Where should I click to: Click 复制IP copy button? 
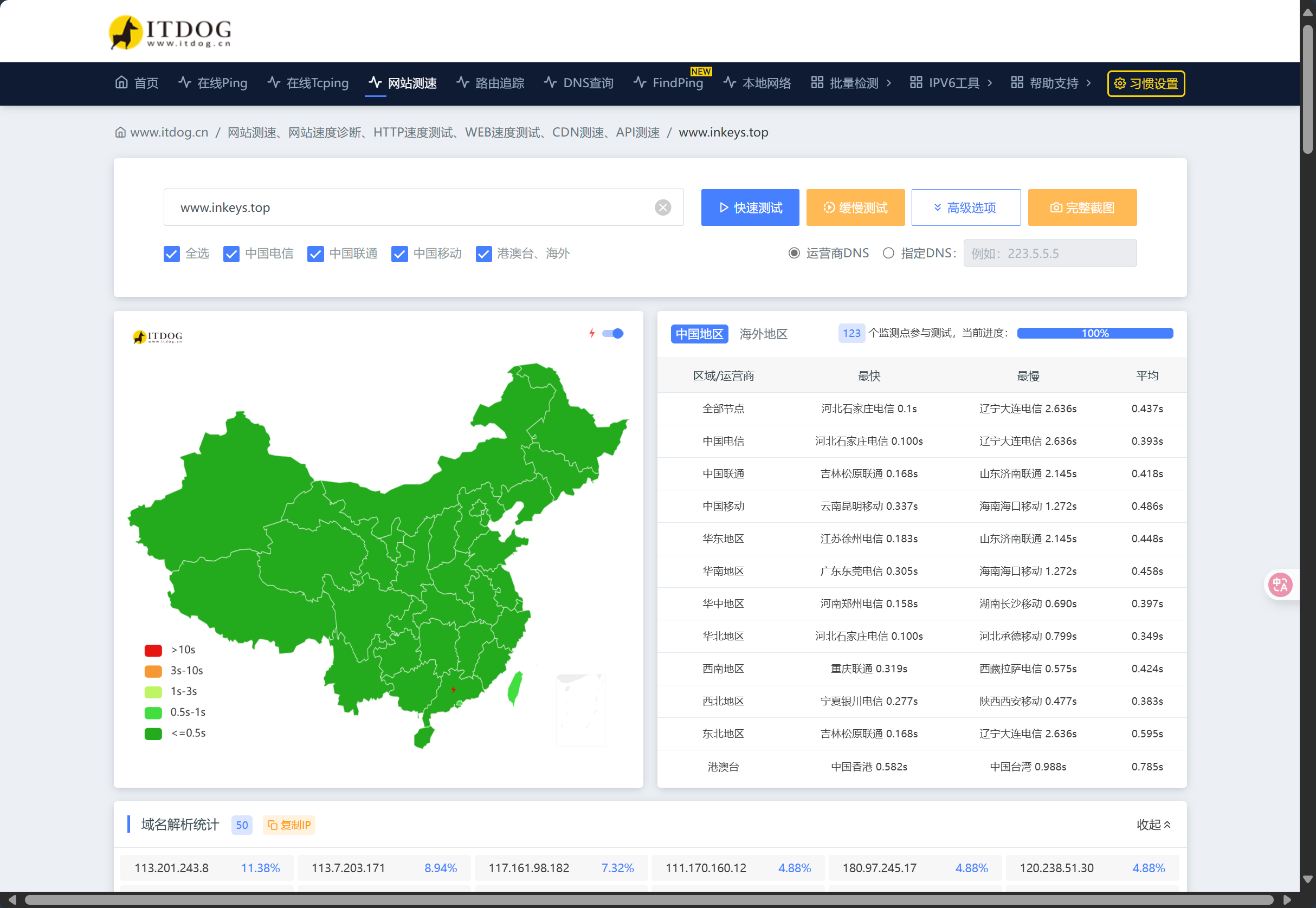tap(289, 825)
